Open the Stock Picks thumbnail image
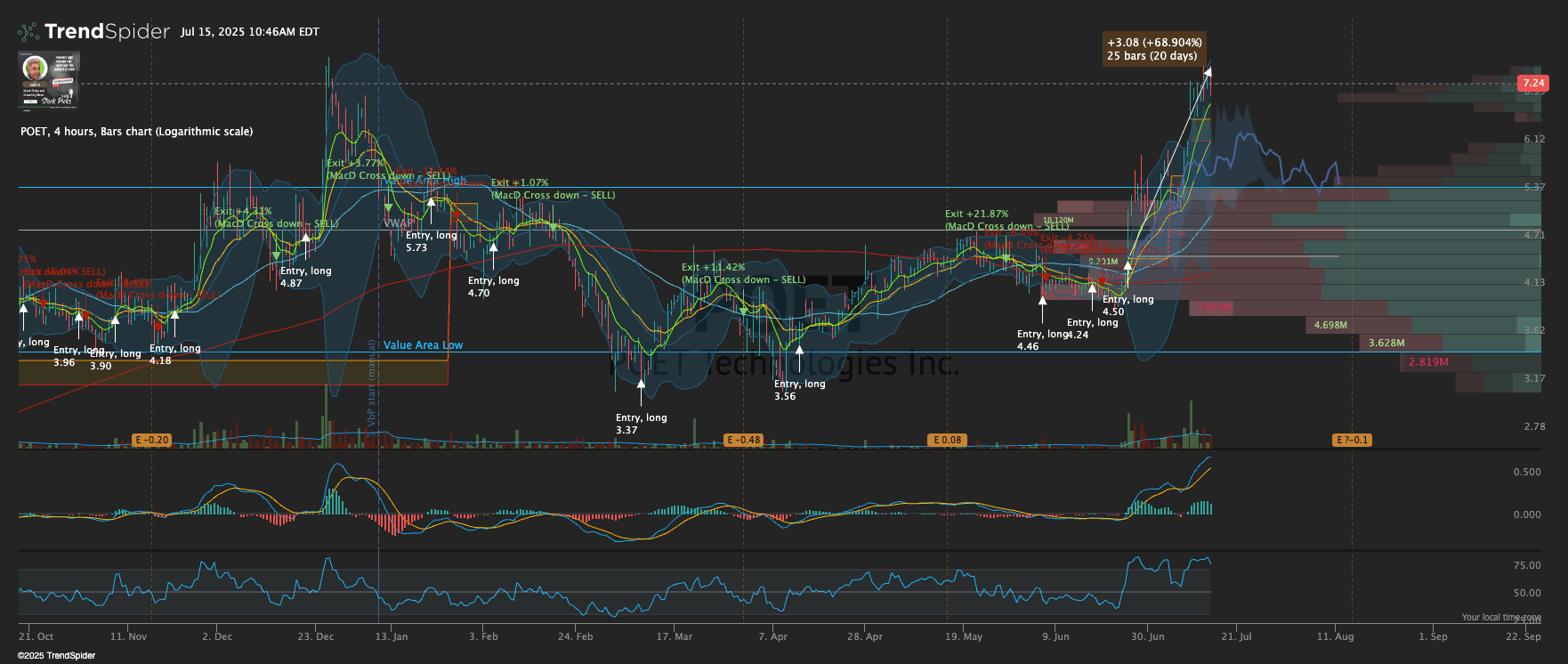 [x=49, y=80]
